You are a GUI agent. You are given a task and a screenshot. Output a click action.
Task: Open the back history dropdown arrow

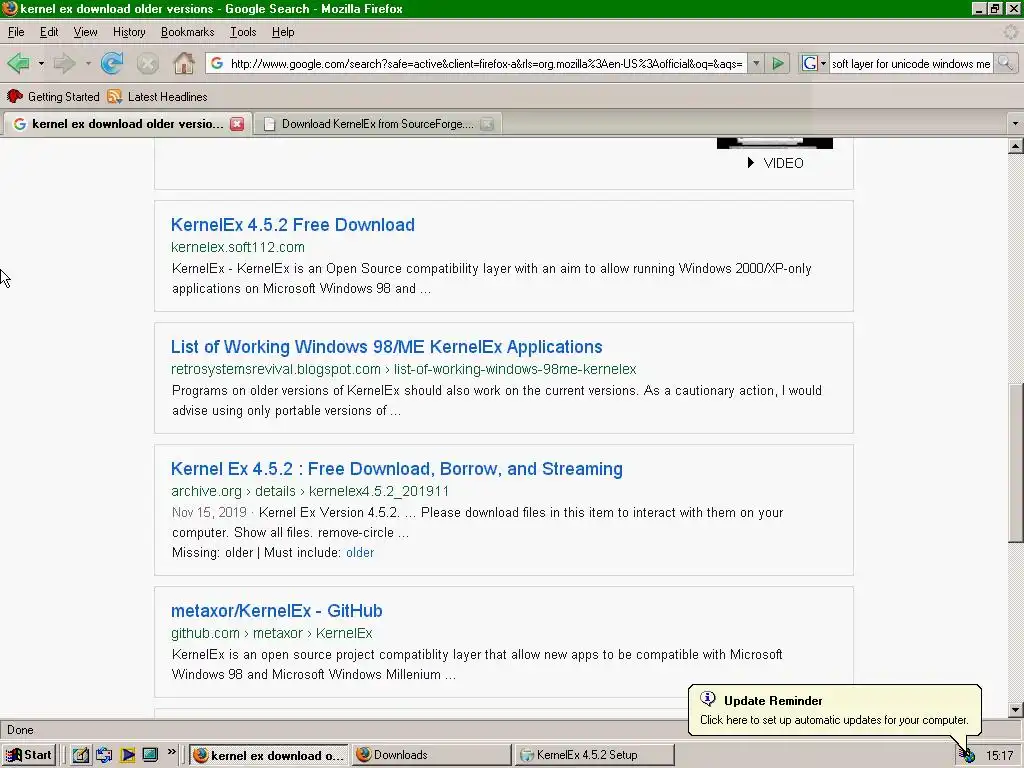[40, 63]
